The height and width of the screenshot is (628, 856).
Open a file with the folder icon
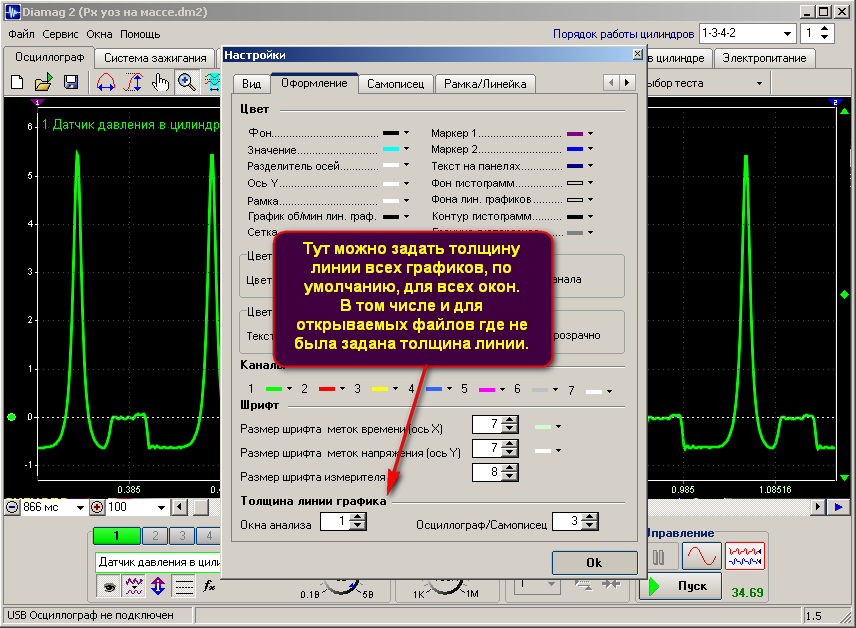(x=43, y=82)
